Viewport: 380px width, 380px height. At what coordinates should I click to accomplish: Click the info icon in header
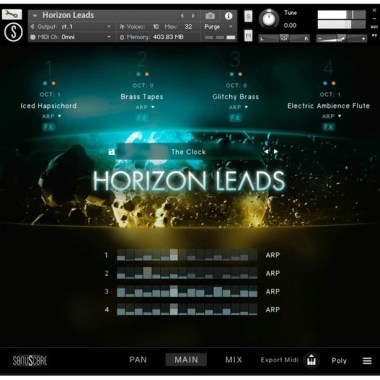229,16
